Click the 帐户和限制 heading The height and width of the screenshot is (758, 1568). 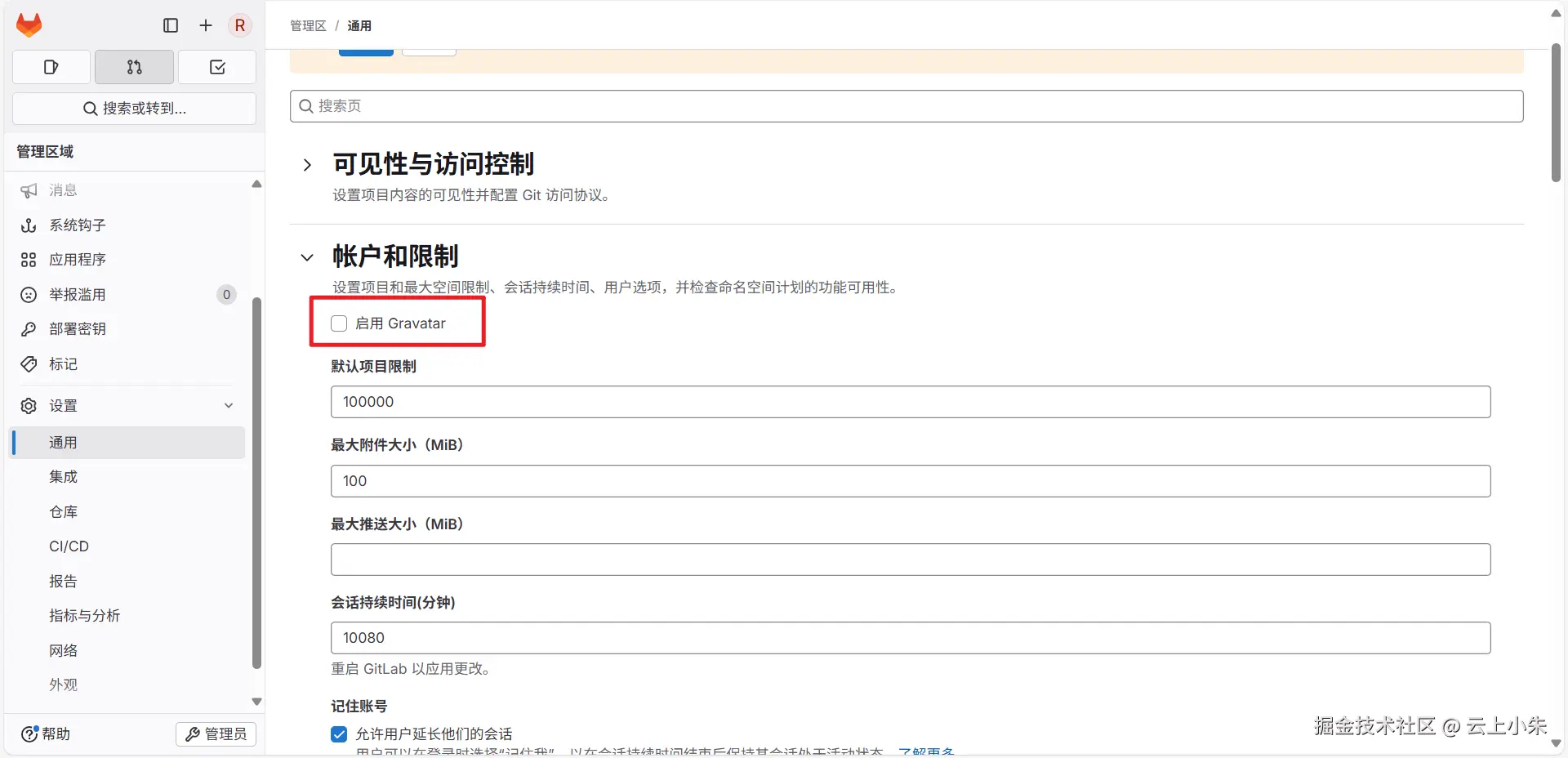(x=395, y=256)
